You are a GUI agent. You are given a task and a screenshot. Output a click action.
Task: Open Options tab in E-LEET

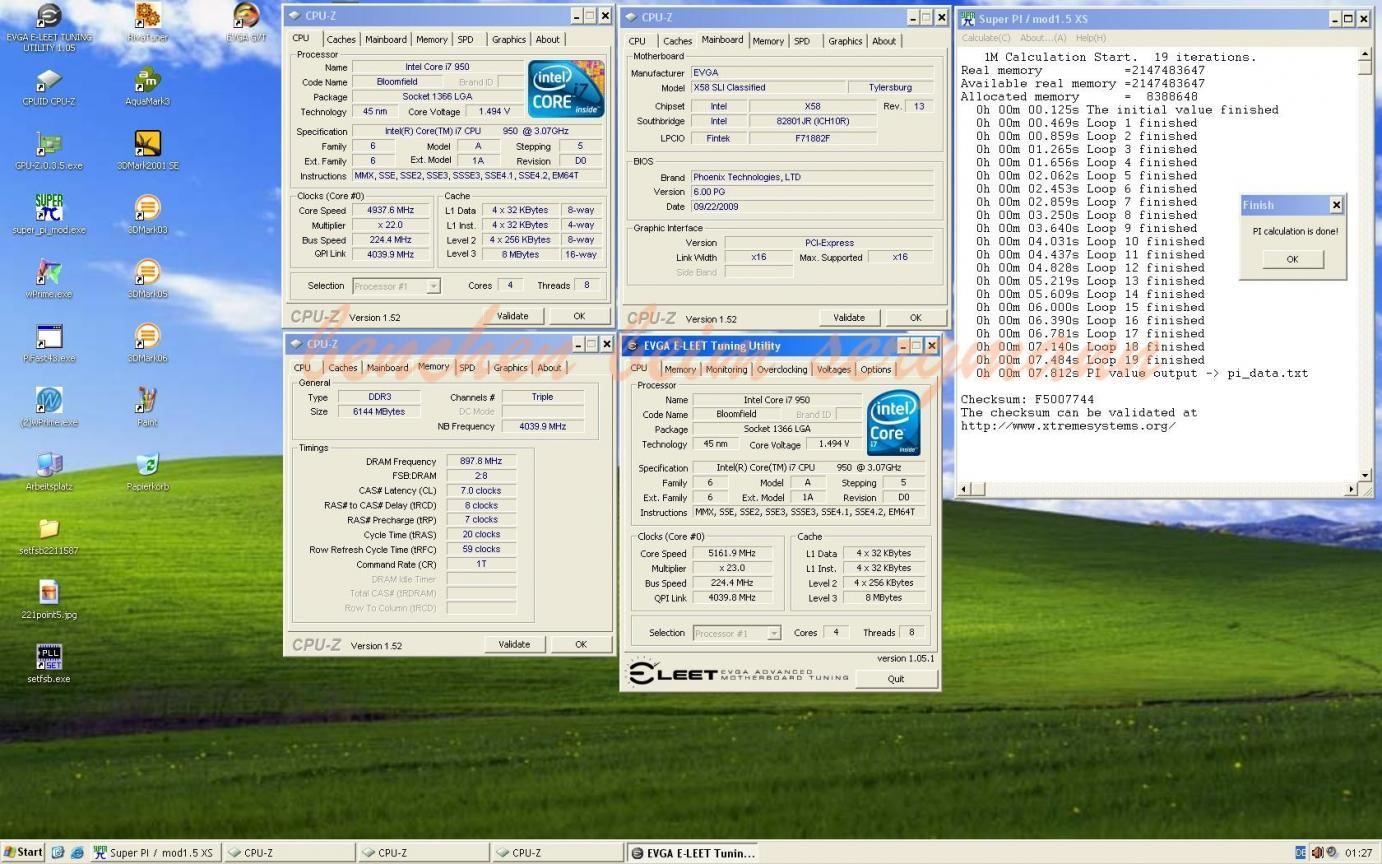coord(876,369)
